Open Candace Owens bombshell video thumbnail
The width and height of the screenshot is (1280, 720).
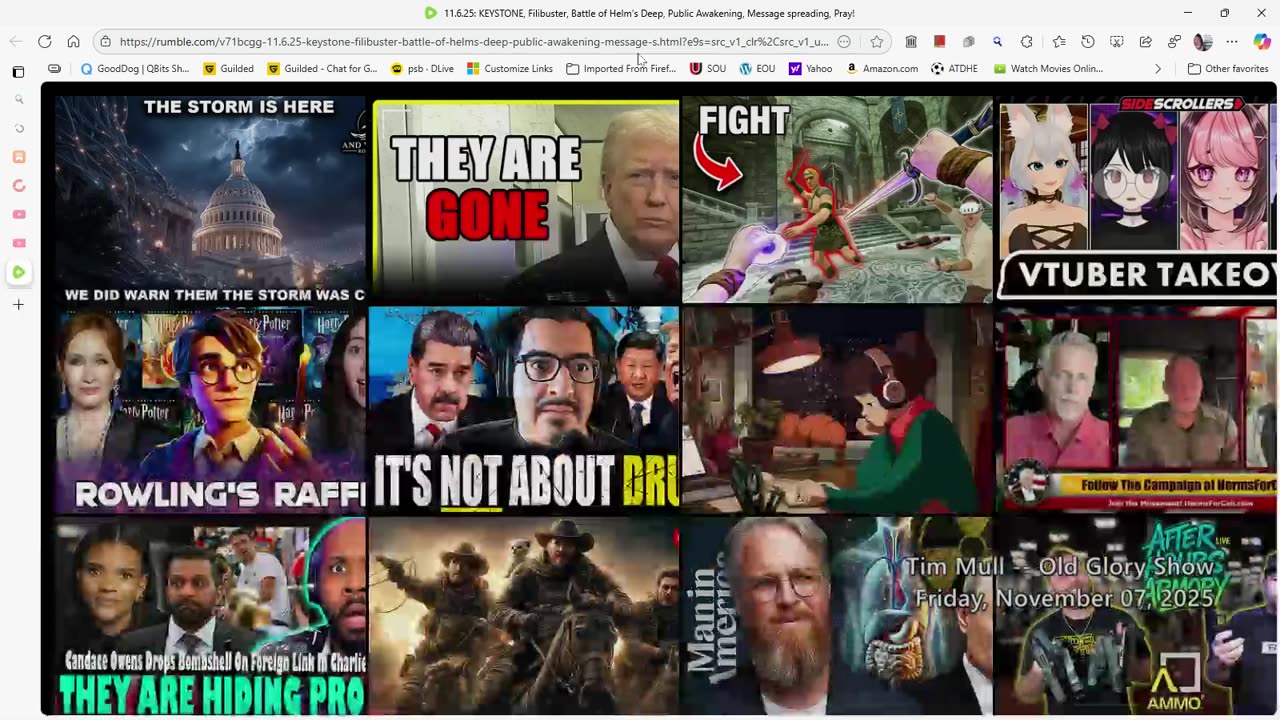pos(210,616)
